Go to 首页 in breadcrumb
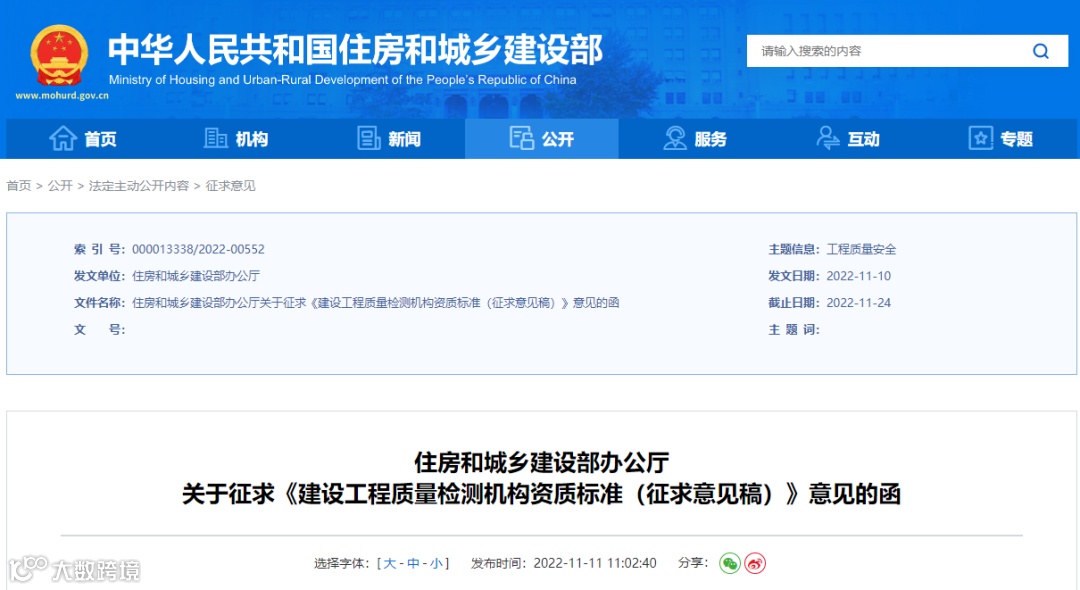Image resolution: width=1080 pixels, height=590 pixels. click(x=19, y=186)
